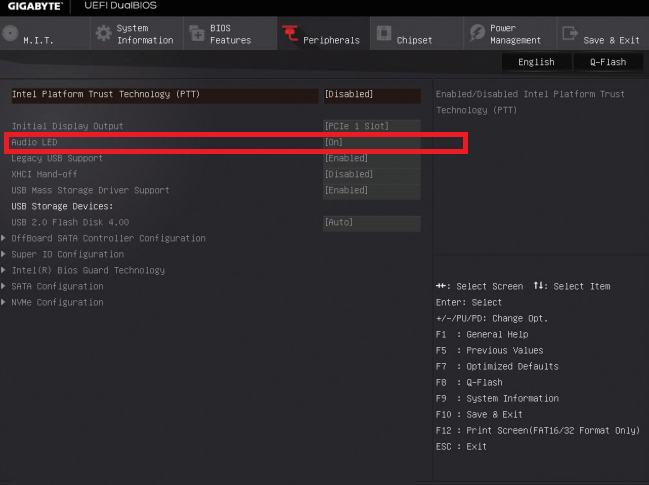Open Super IO Configuration submenu
The height and width of the screenshot is (485, 649).
pyautogui.click(x=67, y=255)
